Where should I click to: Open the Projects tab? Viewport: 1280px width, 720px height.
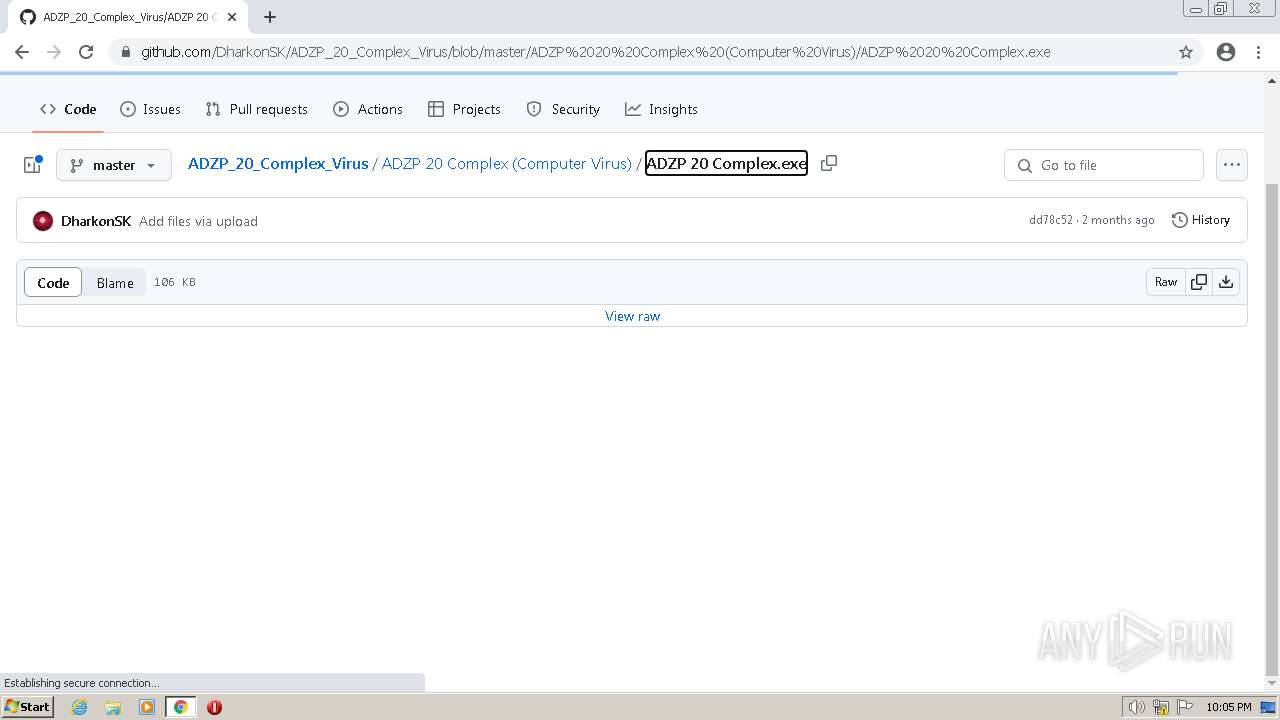[464, 109]
